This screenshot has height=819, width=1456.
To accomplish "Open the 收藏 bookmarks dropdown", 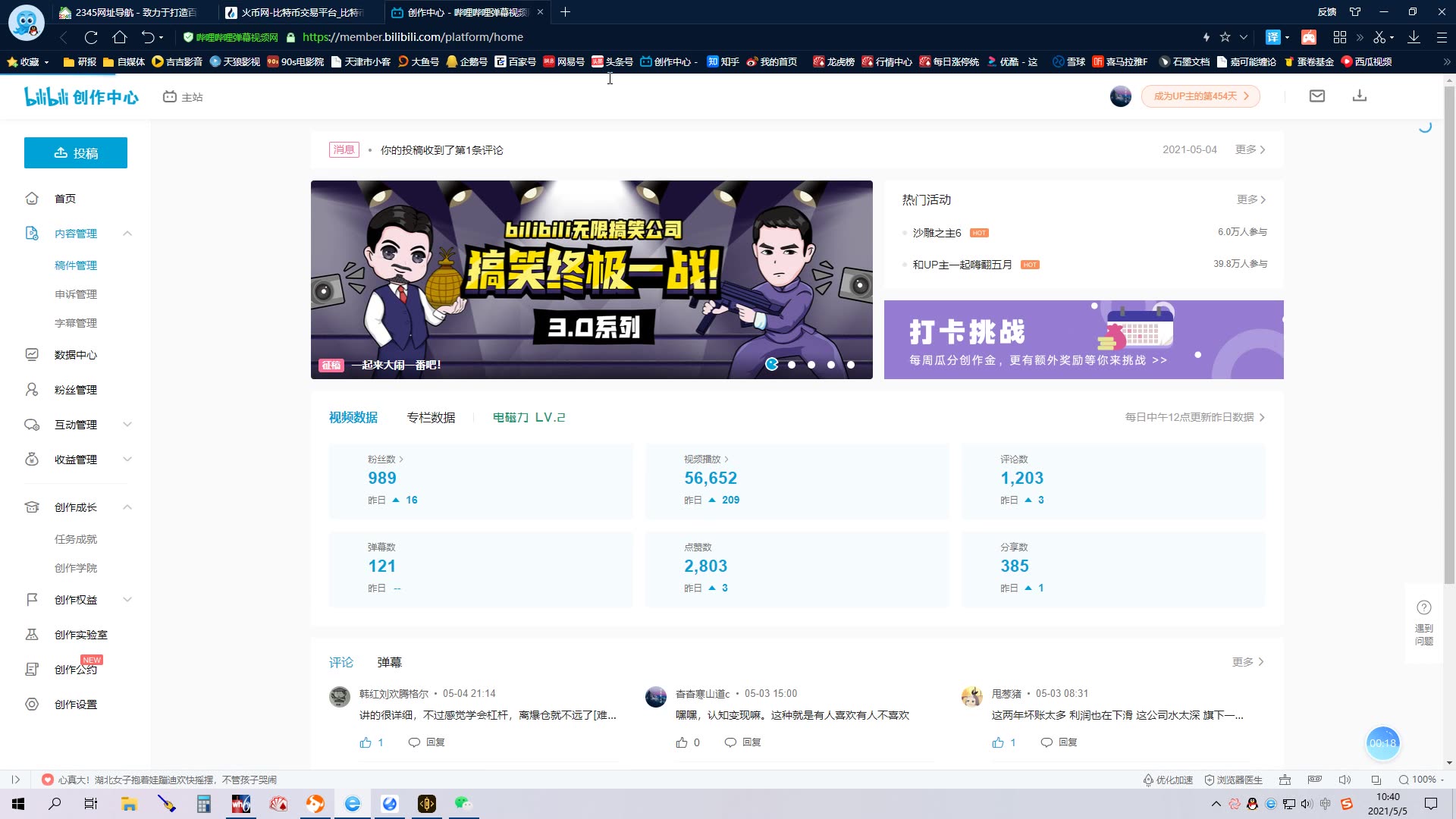I will point(28,62).
